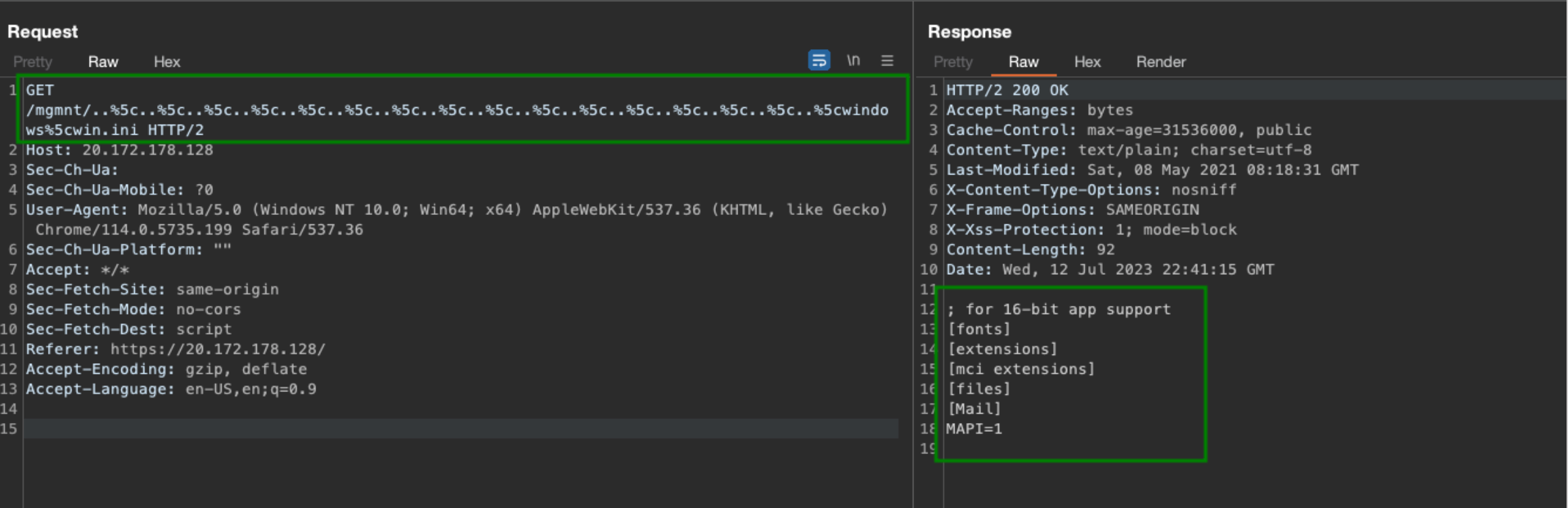Click the ws%5cwin.ini HTTP/2 line
Screen dimensions: 1568x508
[115, 130]
